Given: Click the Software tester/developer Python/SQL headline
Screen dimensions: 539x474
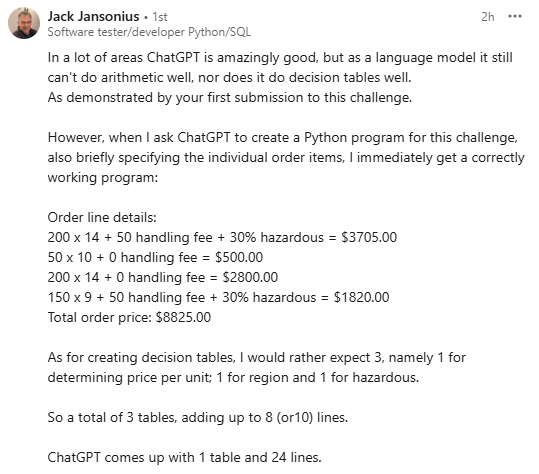Looking at the screenshot, I should pos(149,32).
